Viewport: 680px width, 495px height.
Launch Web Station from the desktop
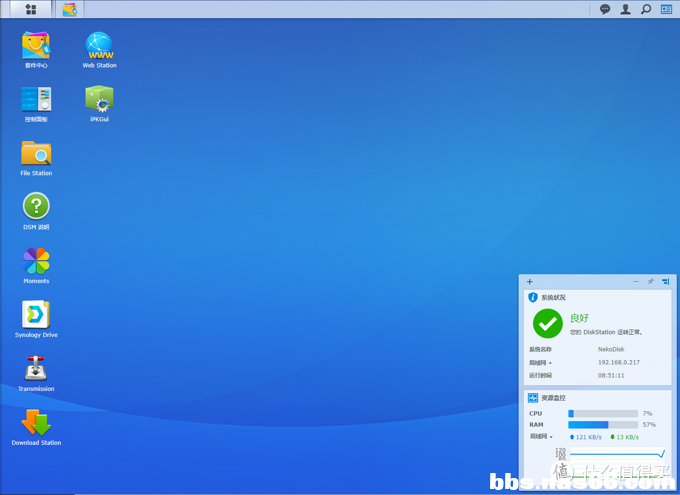coord(99,46)
